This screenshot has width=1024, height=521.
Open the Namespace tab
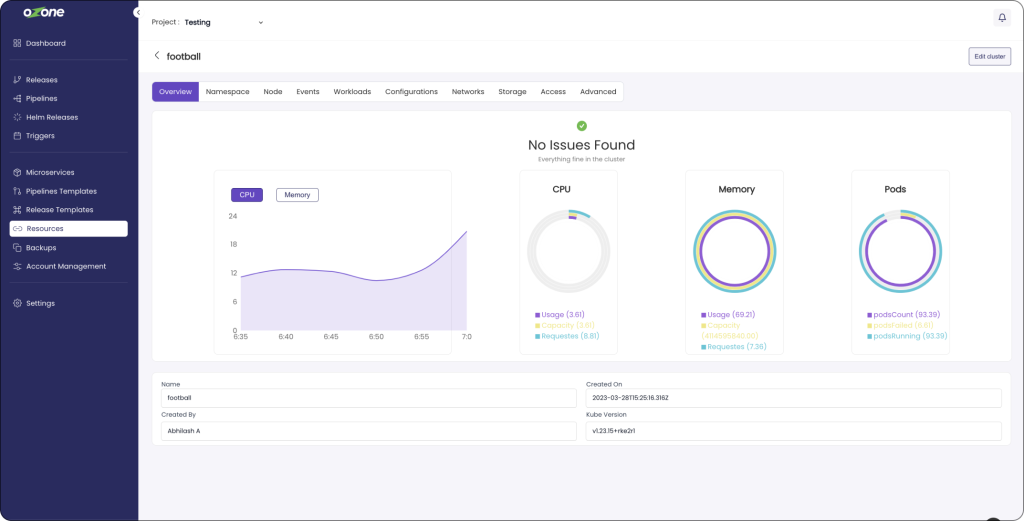click(x=227, y=92)
